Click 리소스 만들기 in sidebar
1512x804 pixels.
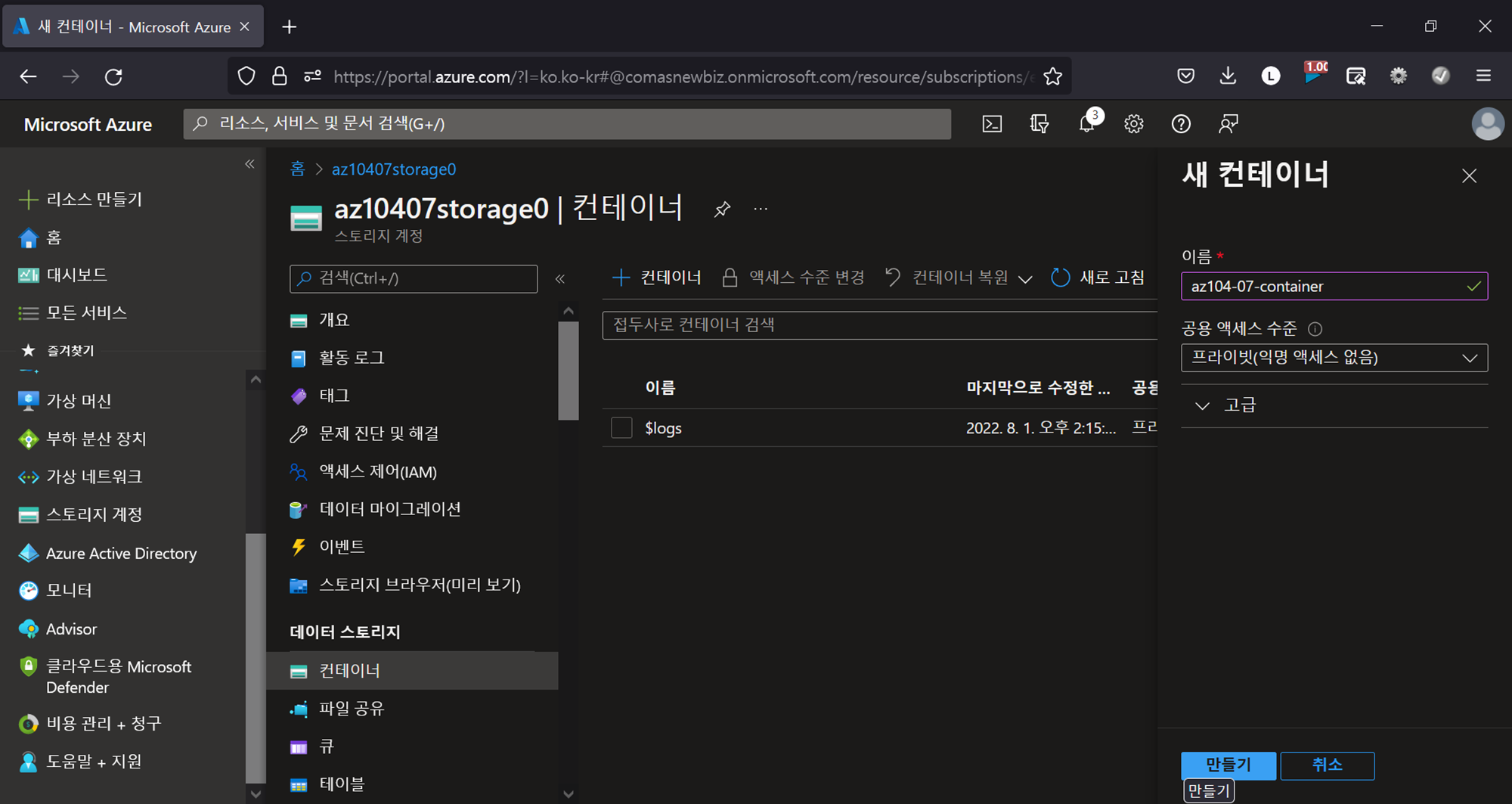80,200
